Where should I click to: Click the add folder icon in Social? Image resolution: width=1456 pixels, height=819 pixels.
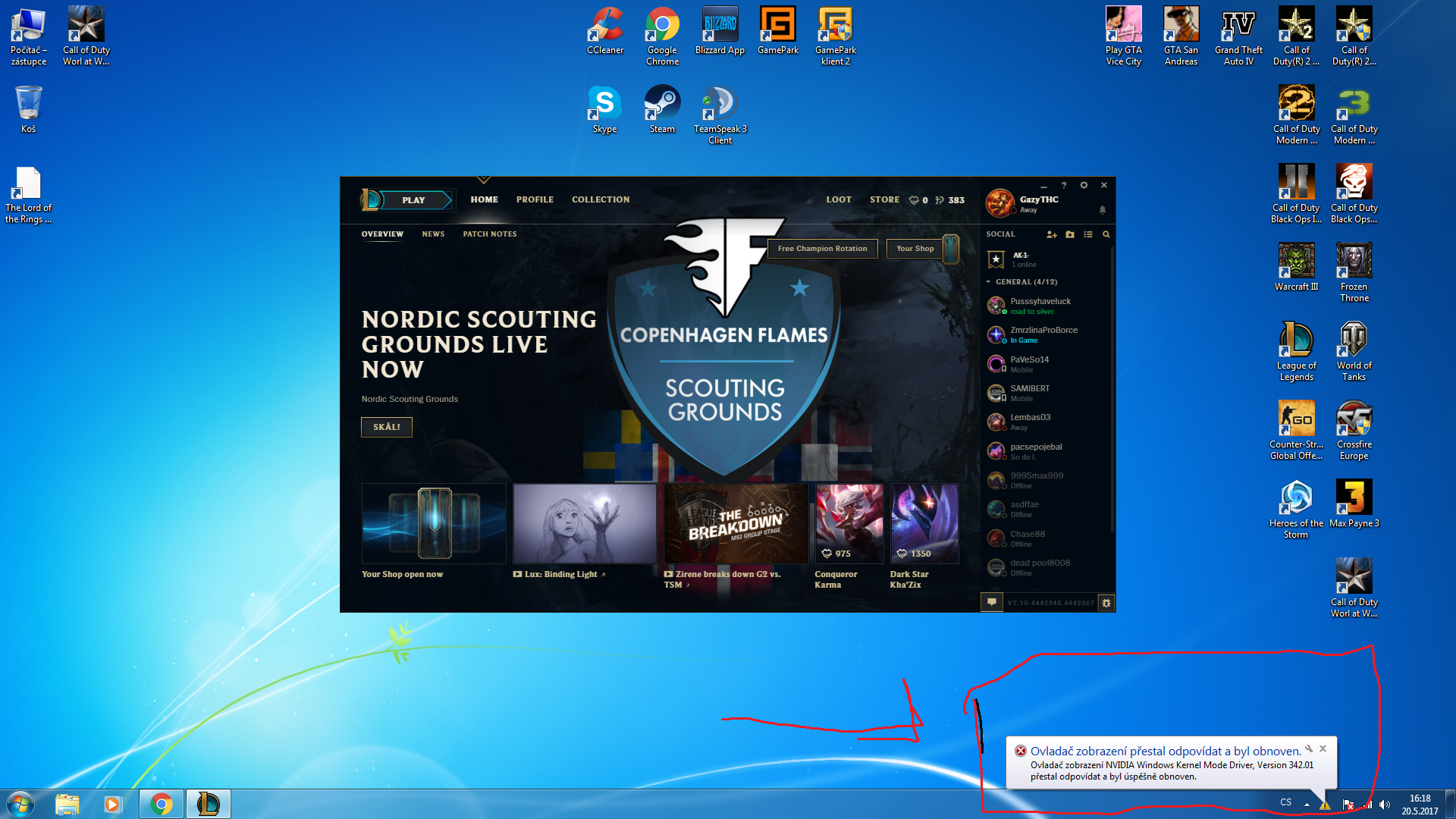1070,234
